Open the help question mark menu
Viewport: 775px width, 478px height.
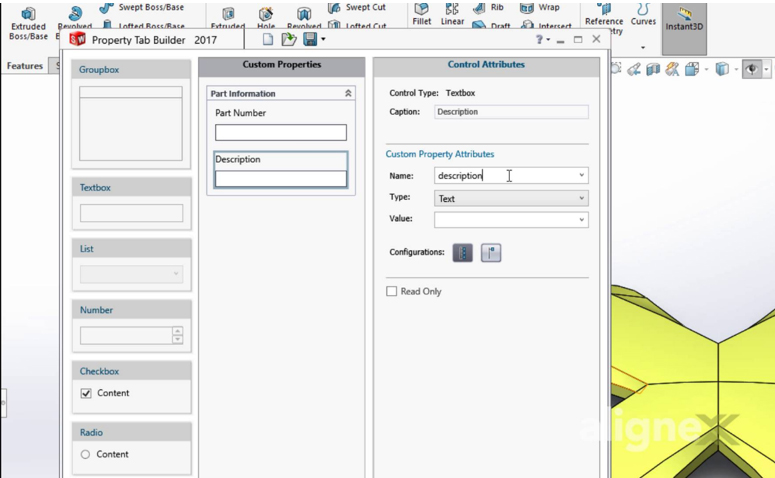[x=539, y=39]
